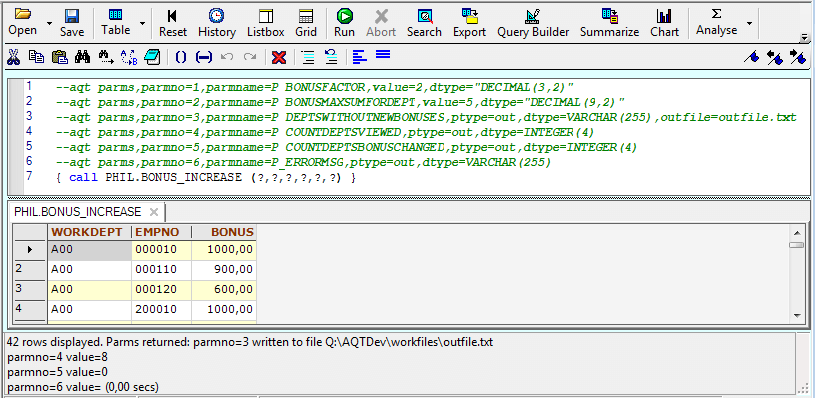Click the BONUS cell 900,00
Image resolution: width=815 pixels, height=398 pixels.
tap(224, 270)
